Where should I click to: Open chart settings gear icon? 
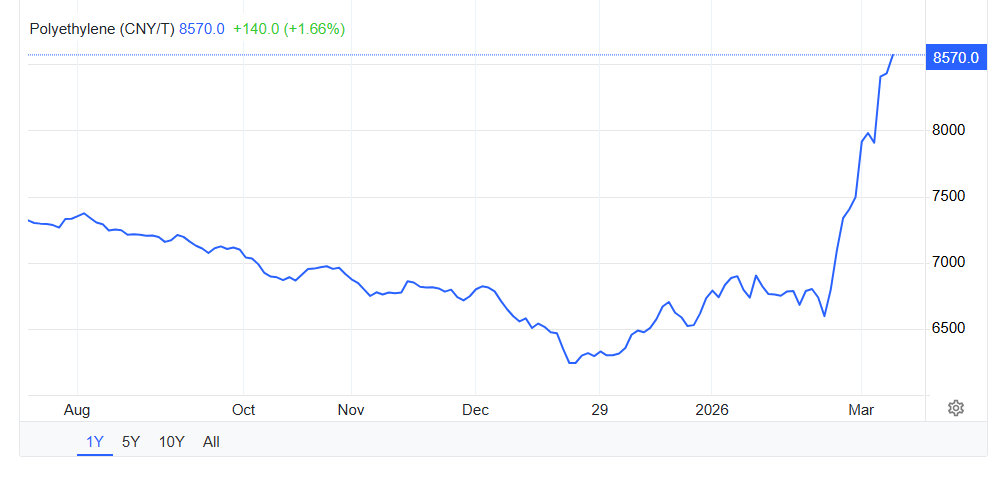(956, 408)
